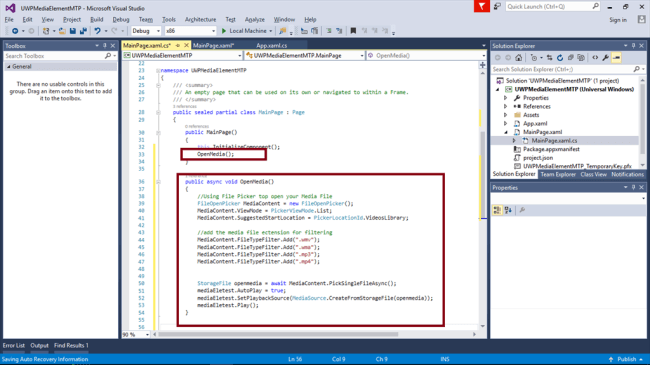Open the Analyze menu
This screenshot has width=650, height=365.
pyautogui.click(x=255, y=19)
